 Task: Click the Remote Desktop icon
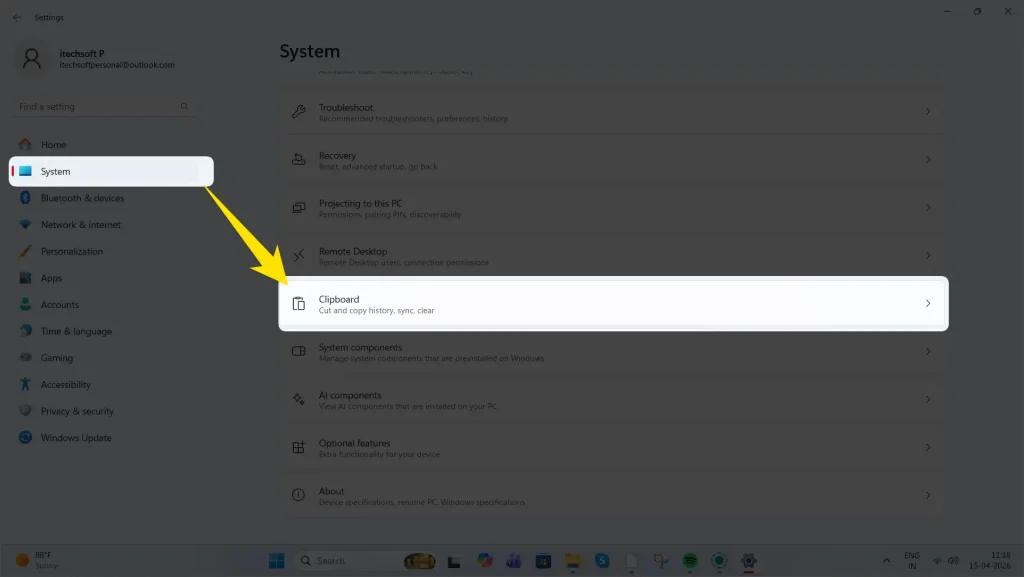point(296,255)
